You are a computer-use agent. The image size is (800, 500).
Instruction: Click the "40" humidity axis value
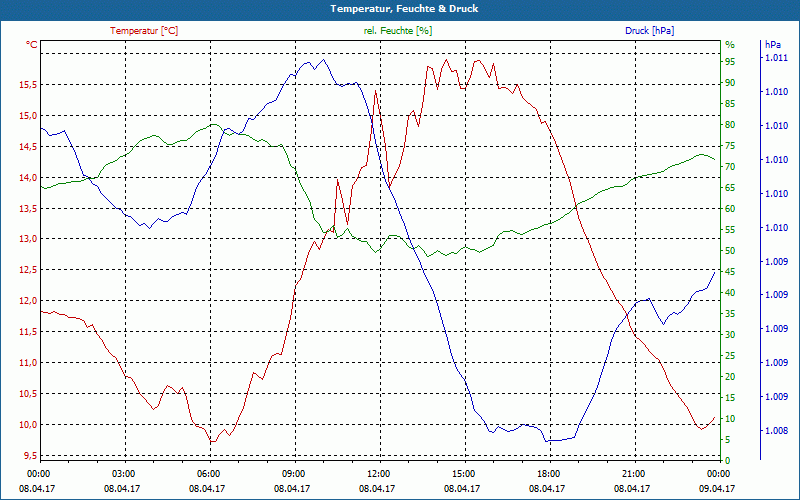(730, 293)
